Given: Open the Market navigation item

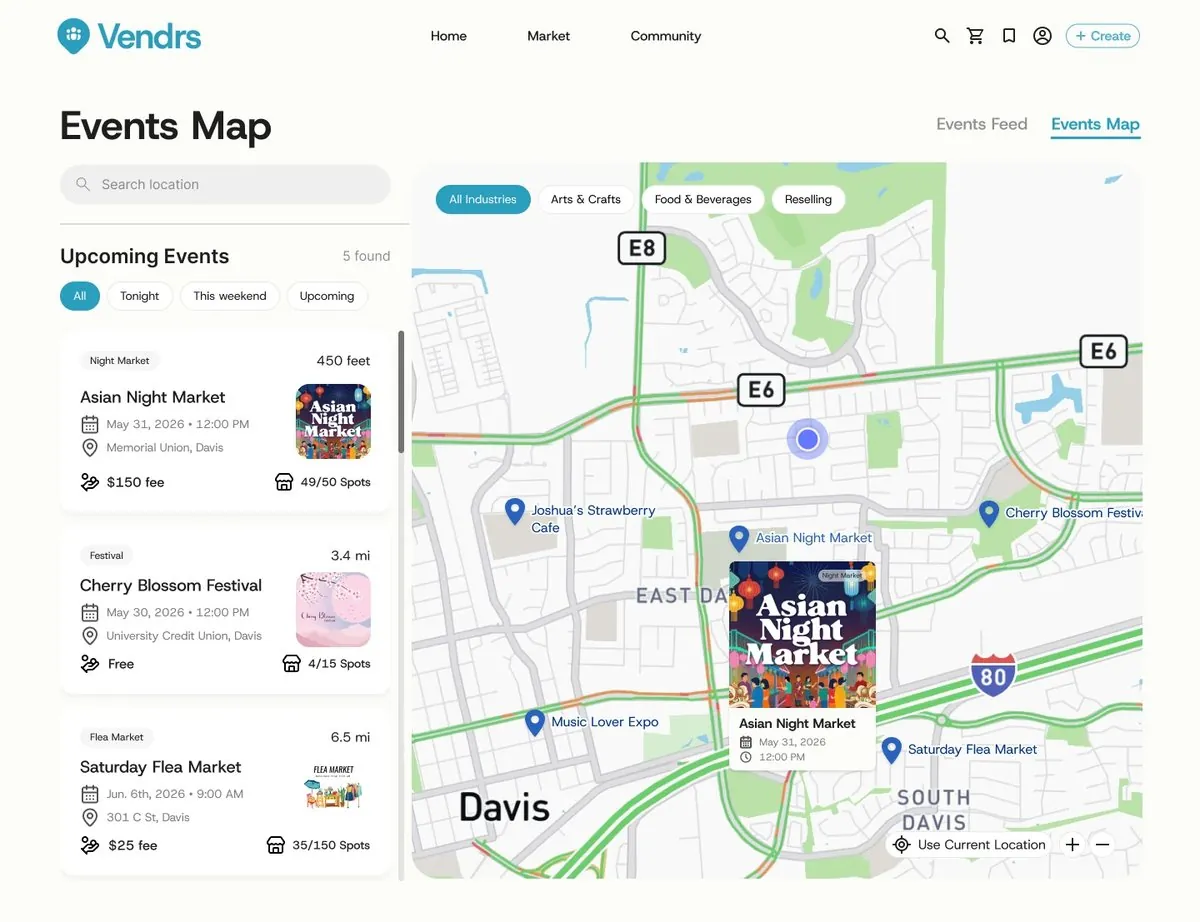Looking at the screenshot, I should (x=549, y=36).
